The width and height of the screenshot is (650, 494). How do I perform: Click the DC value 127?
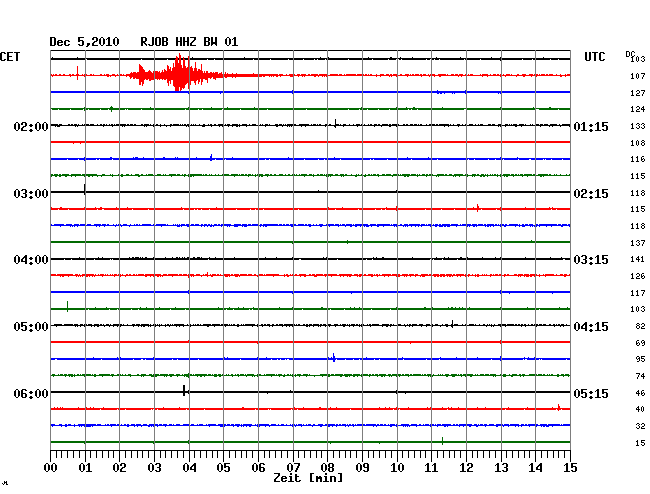point(638,93)
